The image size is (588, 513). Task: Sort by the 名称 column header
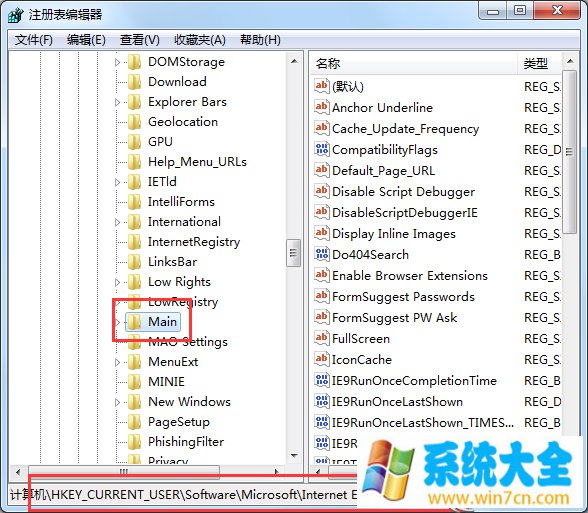(414, 63)
